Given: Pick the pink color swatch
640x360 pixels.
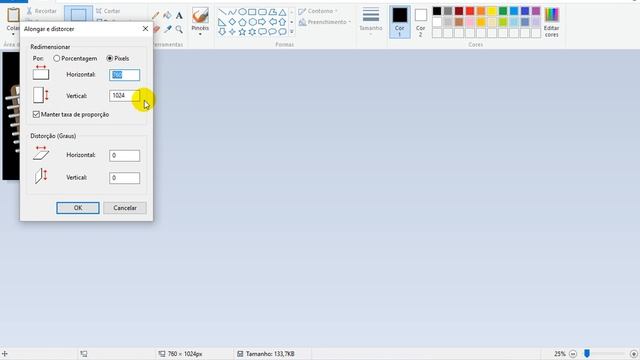Looking at the screenshot, I should [470, 22].
